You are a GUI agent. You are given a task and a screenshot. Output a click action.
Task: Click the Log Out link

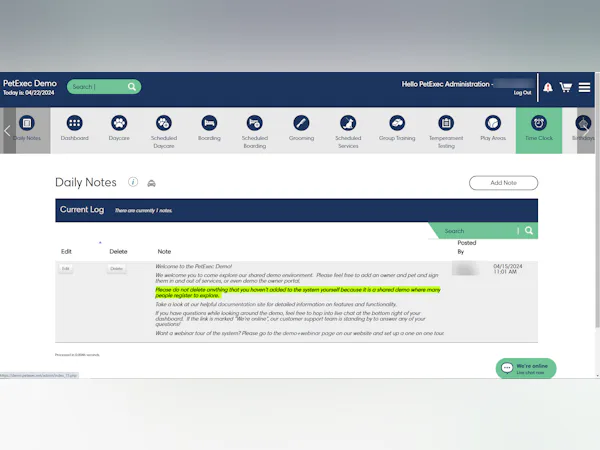[x=522, y=93]
